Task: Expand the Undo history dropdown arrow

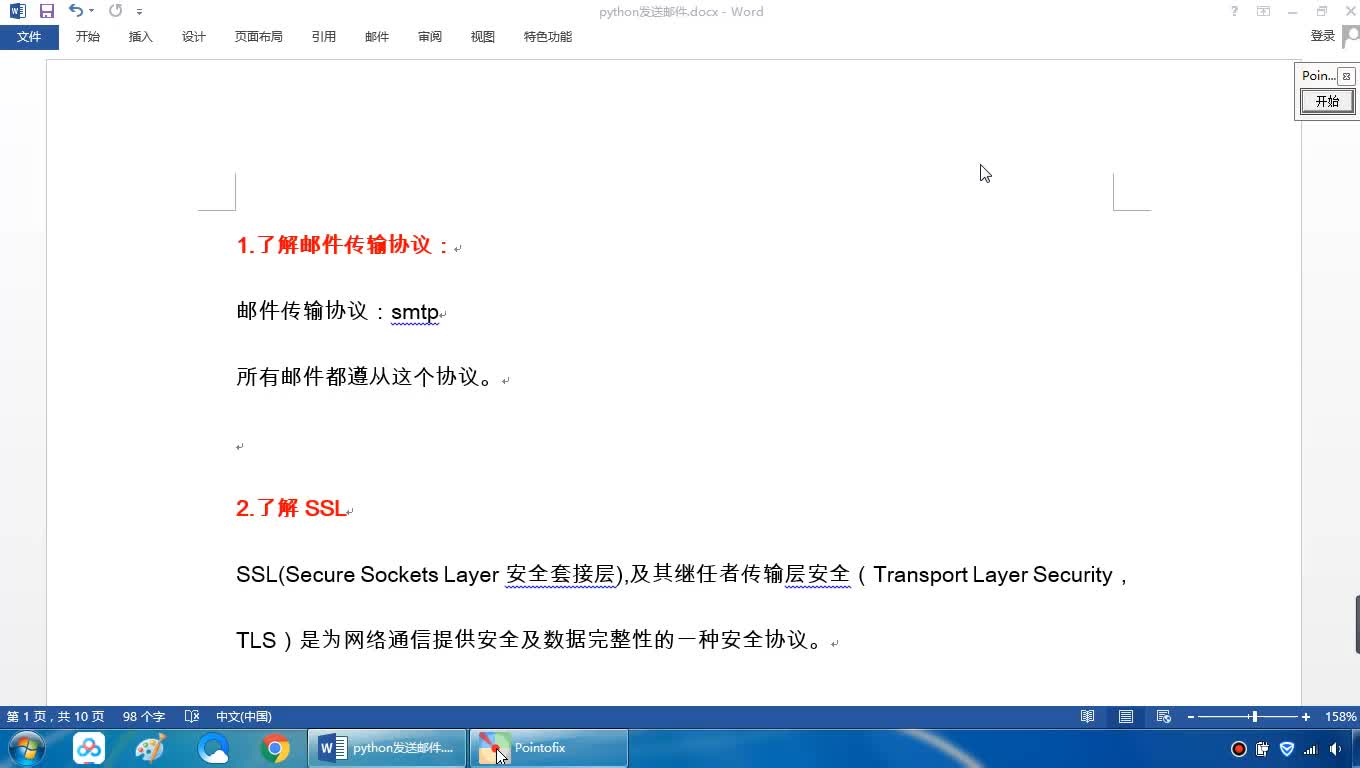Action: [92, 11]
